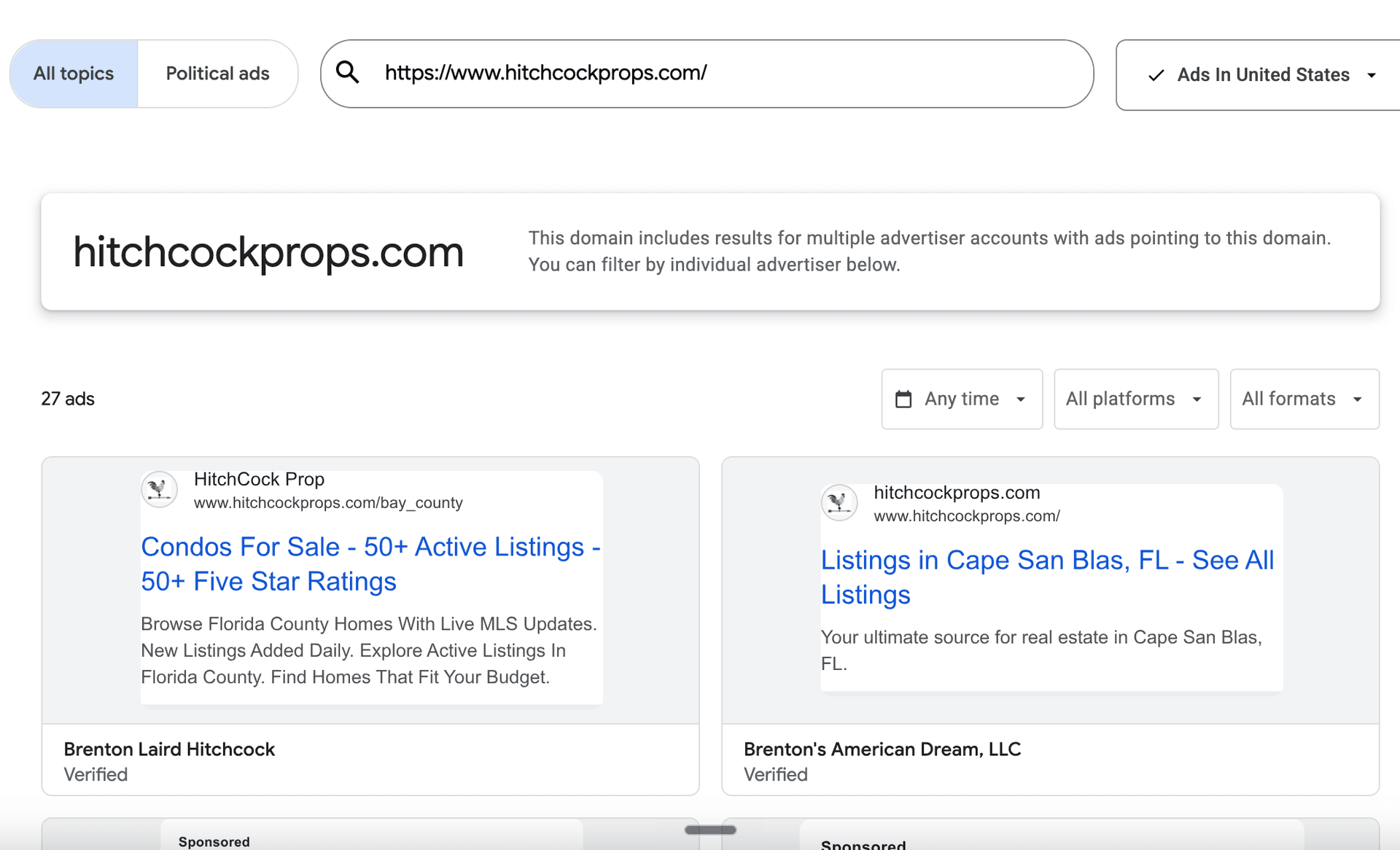Expand the Any time date filter
1400x850 pixels.
pyautogui.click(x=962, y=399)
